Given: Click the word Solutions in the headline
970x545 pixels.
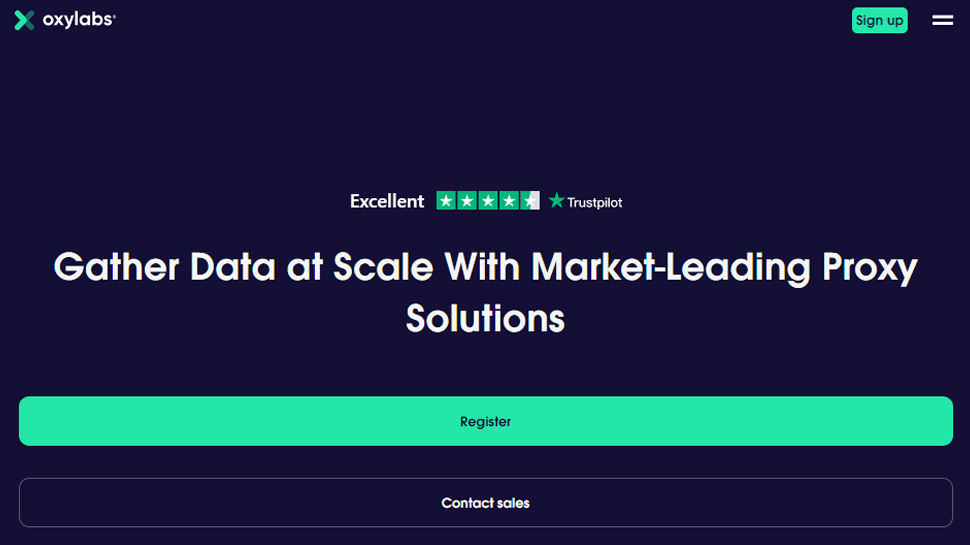Looking at the screenshot, I should pyautogui.click(x=486, y=319).
